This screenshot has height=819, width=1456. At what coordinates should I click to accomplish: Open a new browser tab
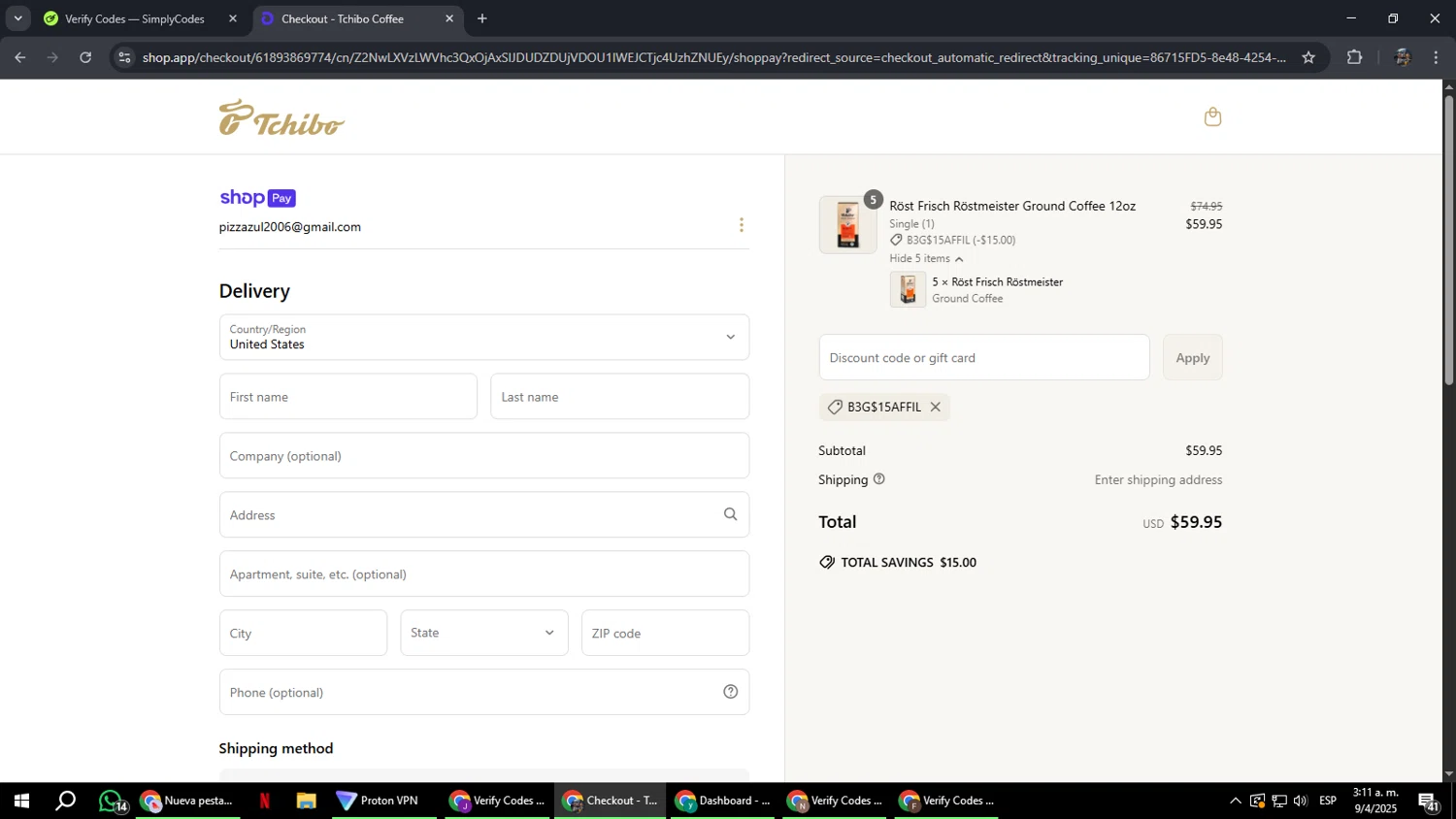(482, 18)
